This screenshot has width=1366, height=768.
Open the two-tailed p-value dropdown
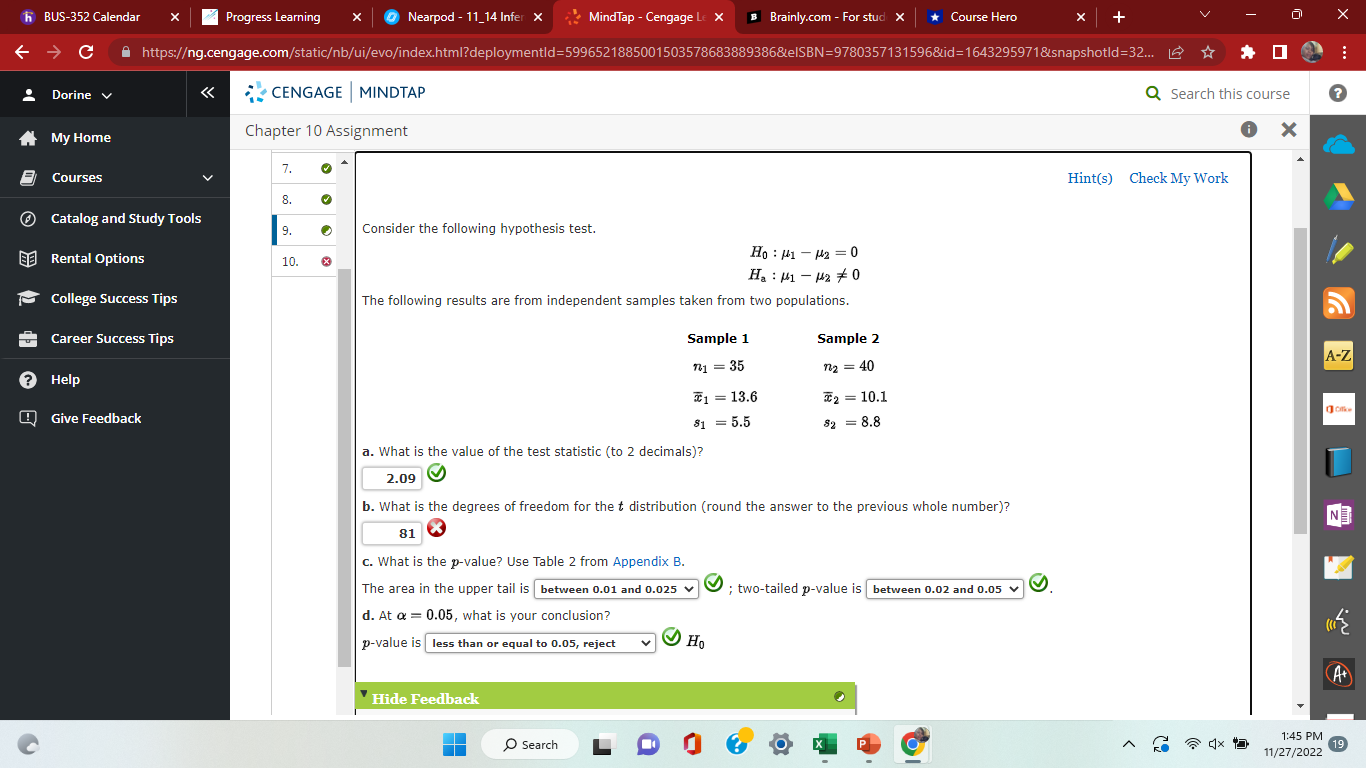(x=943, y=589)
